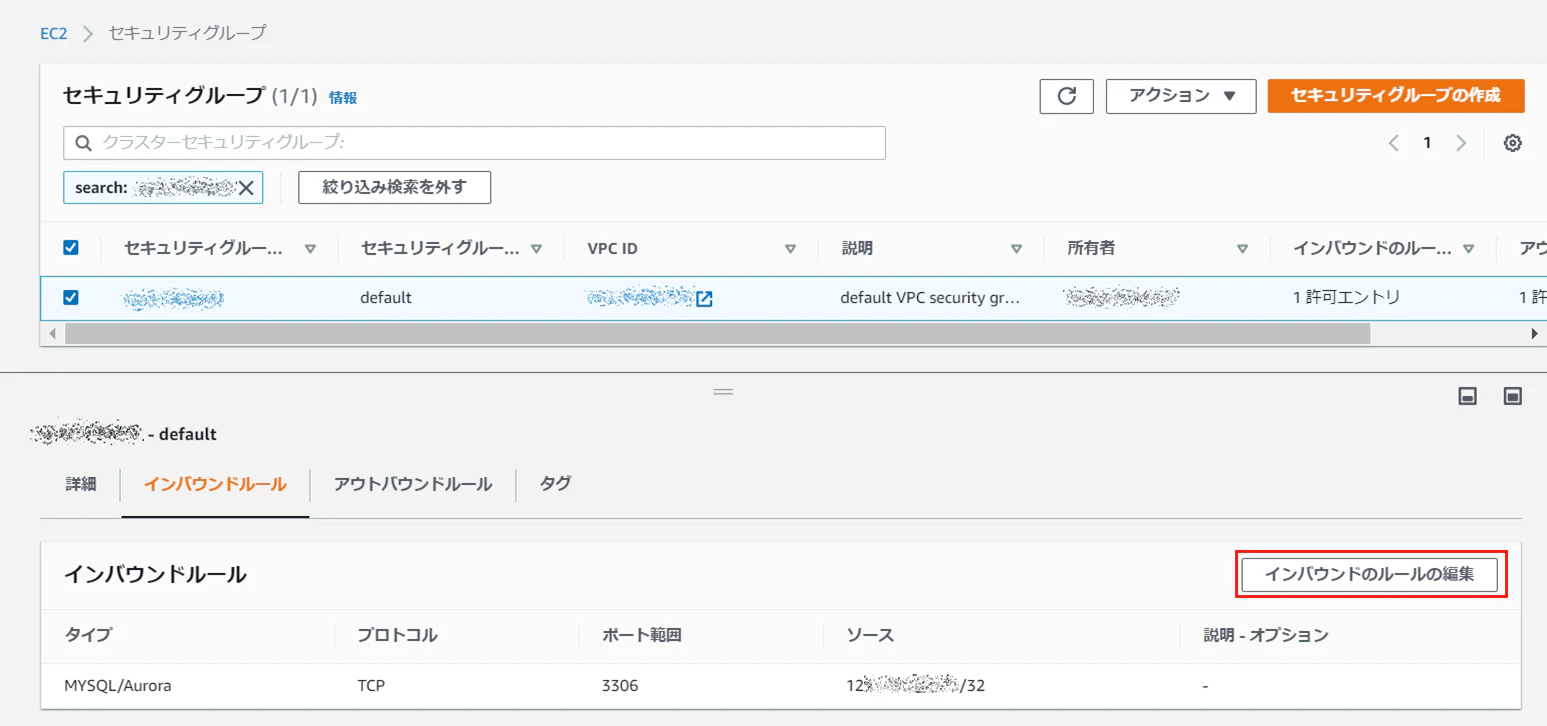Go to previous page arrow in pagination
Screen dimensions: 1547x726
[1394, 143]
